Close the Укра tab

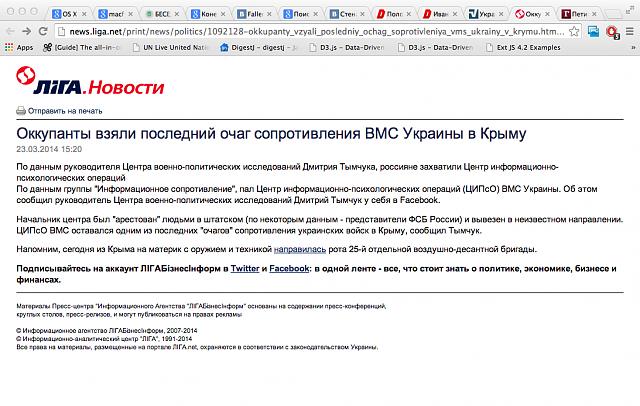pos(501,14)
